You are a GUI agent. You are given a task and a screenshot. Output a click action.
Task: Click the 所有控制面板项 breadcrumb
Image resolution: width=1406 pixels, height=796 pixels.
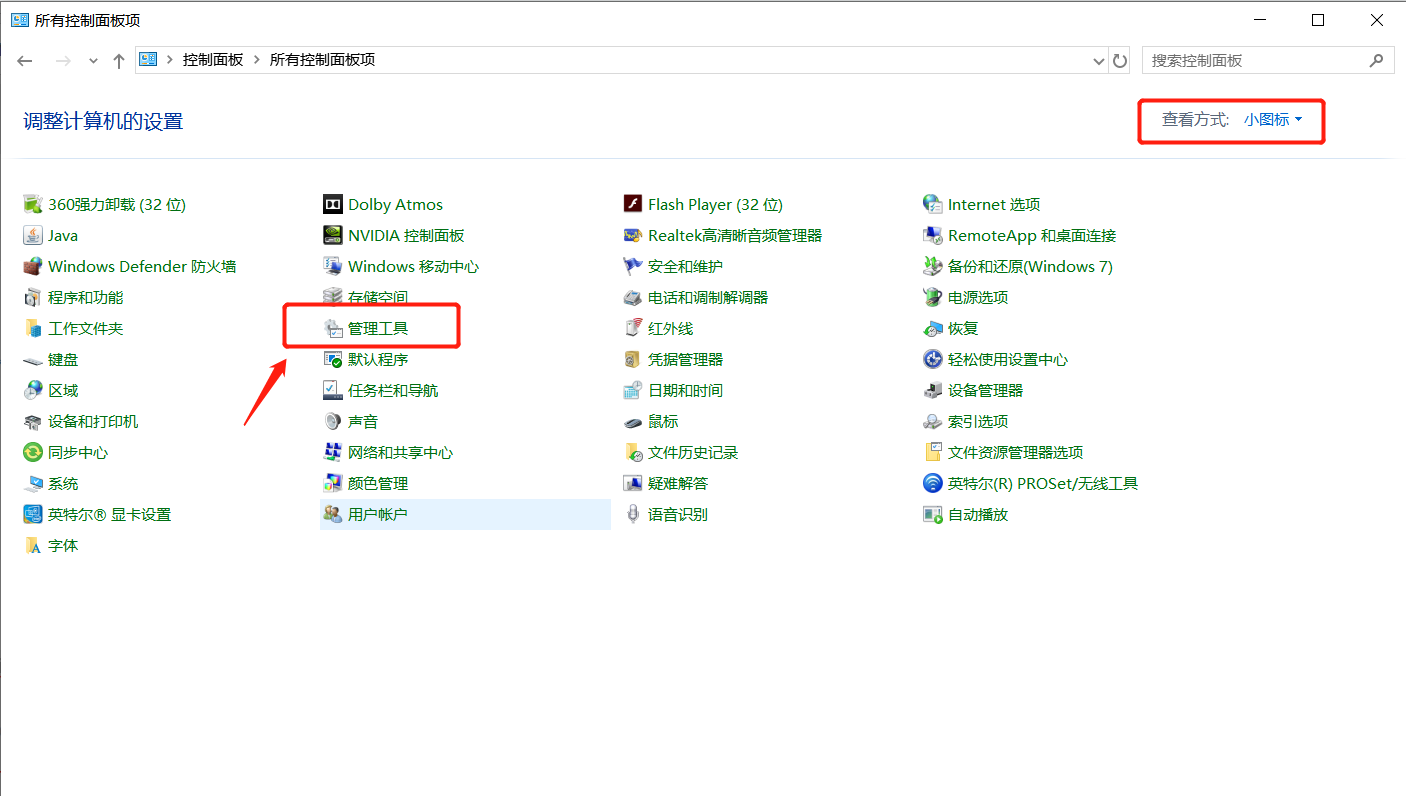[322, 60]
